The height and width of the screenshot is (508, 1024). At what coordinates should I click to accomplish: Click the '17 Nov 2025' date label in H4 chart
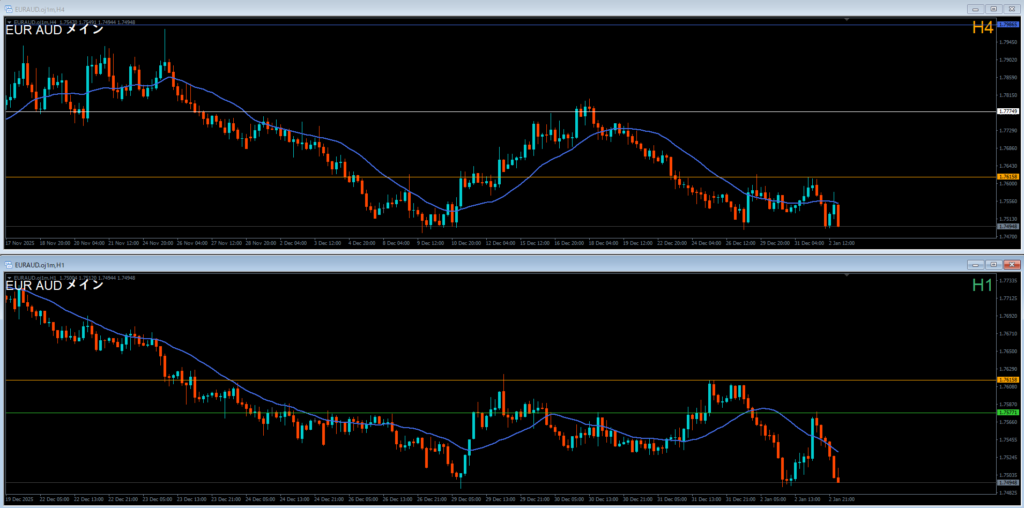pyautogui.click(x=18, y=242)
